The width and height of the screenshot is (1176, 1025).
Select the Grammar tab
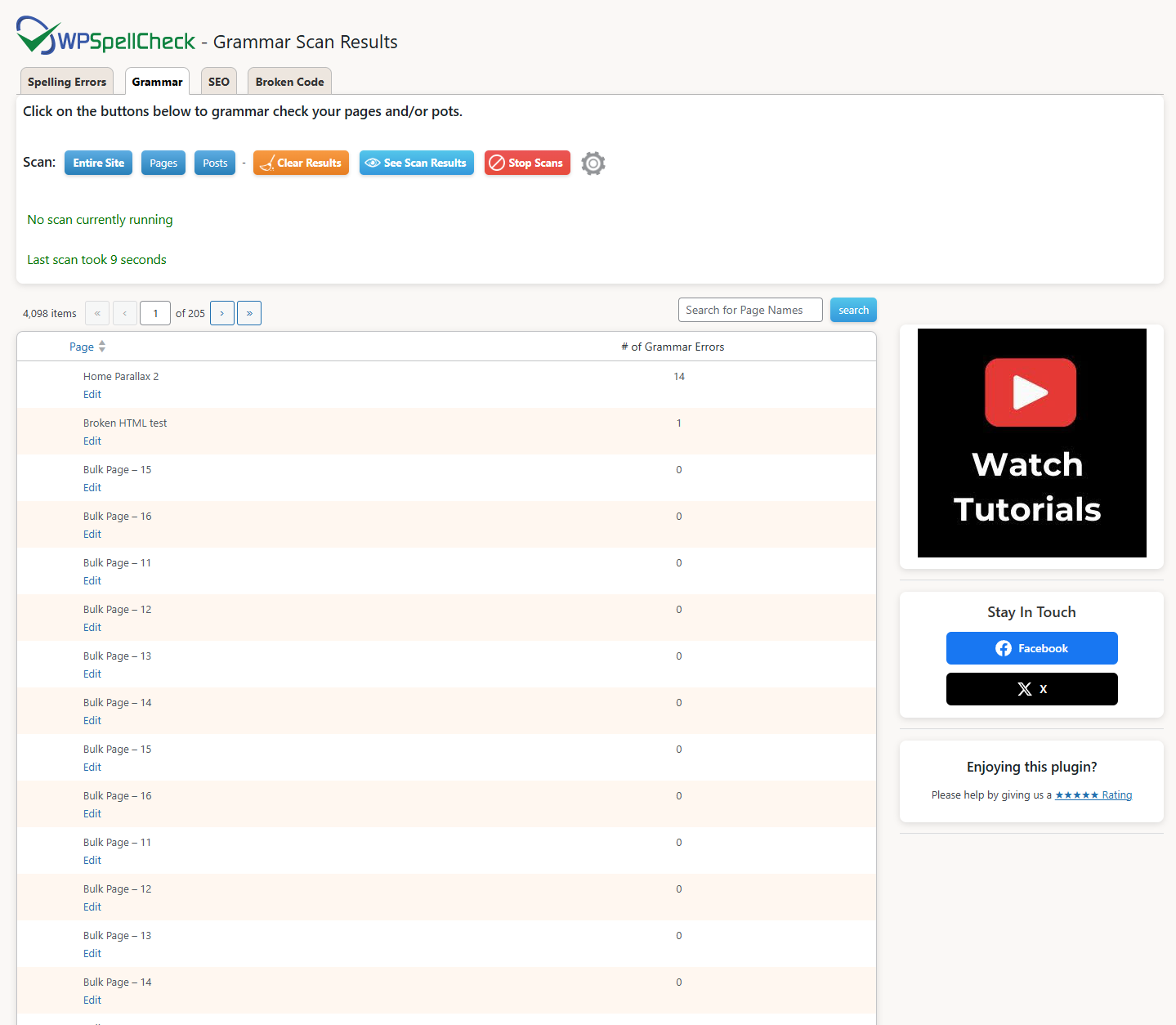tap(157, 82)
